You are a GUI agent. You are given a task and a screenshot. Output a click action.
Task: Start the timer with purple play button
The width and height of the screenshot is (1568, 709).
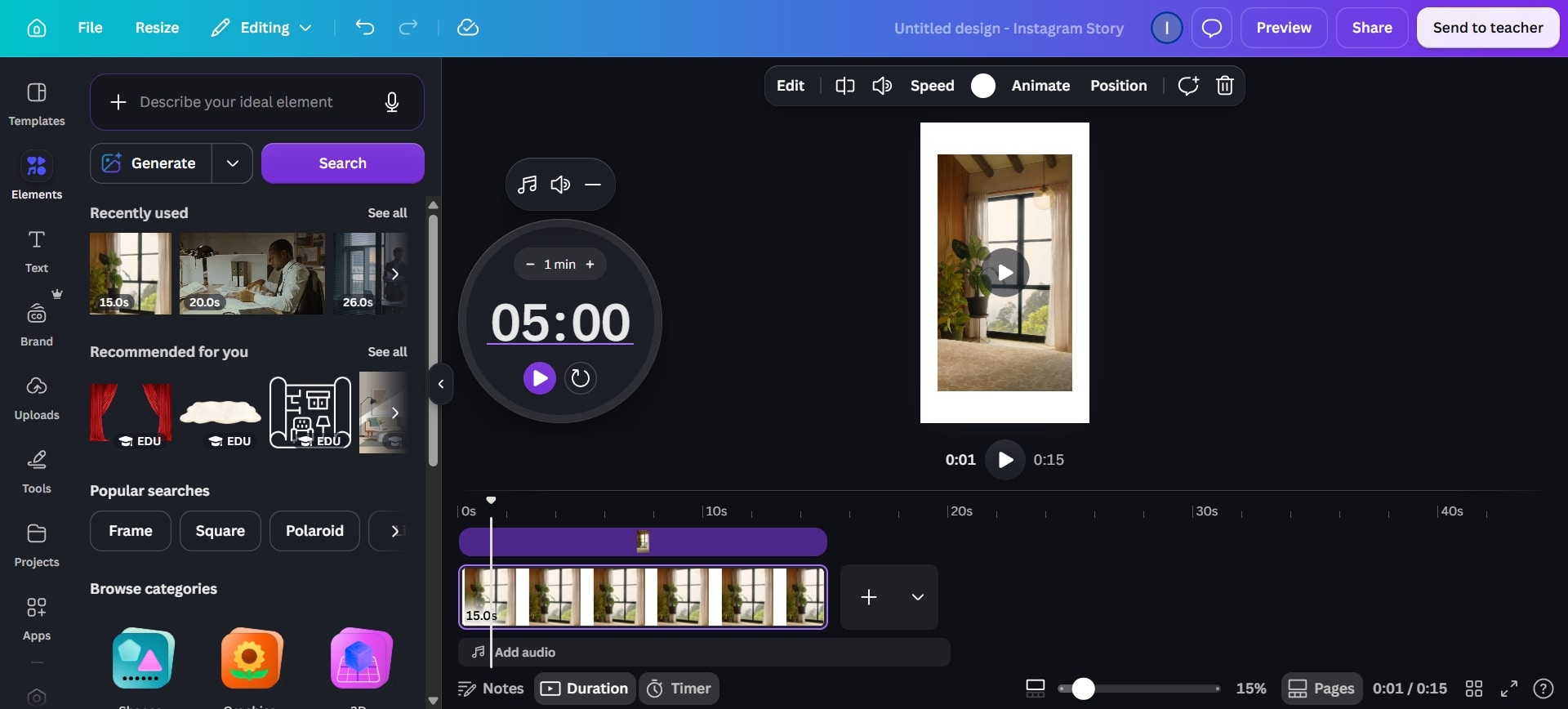click(539, 378)
